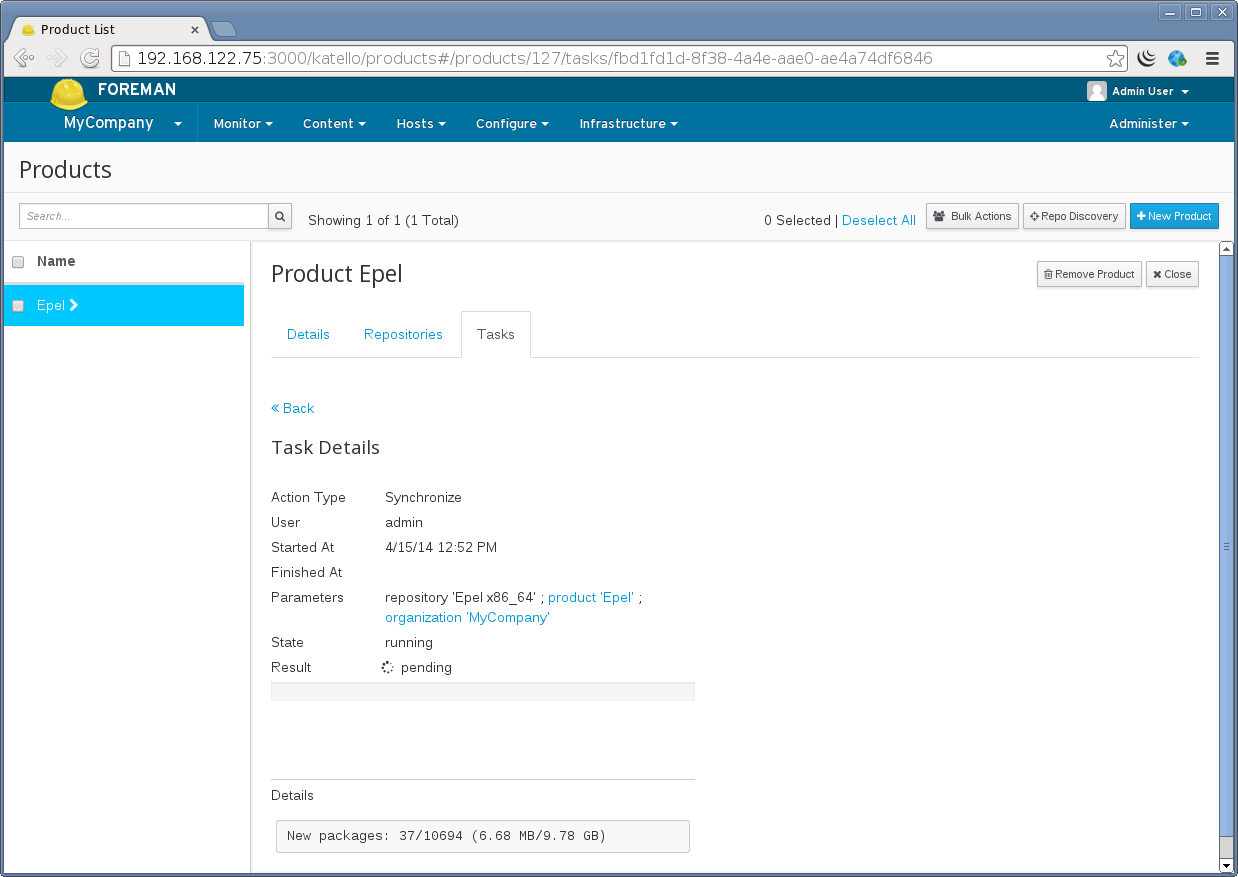Focus the products Search field

click(x=144, y=216)
